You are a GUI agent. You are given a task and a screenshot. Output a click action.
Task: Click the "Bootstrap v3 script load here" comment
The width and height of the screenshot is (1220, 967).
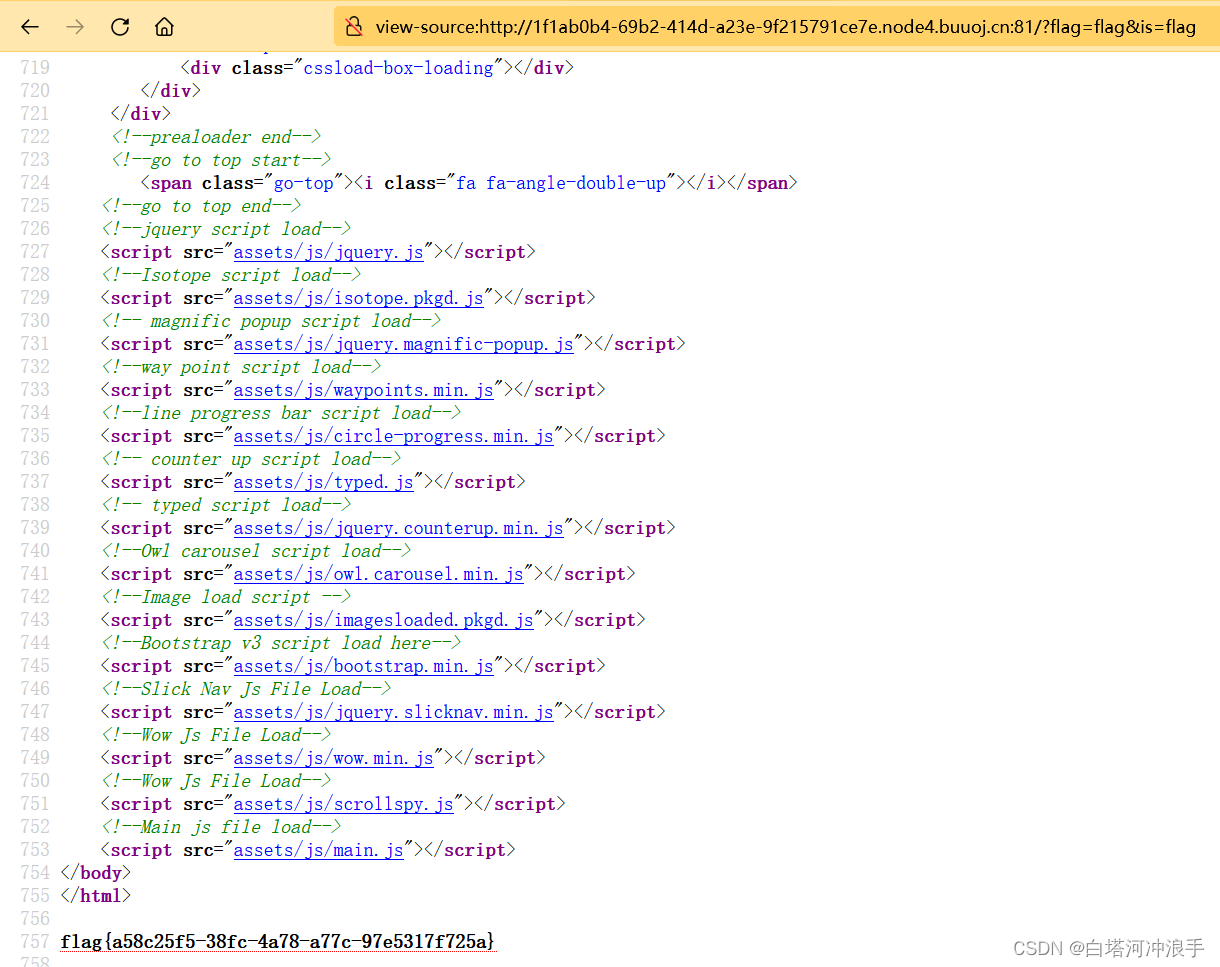pos(281,643)
